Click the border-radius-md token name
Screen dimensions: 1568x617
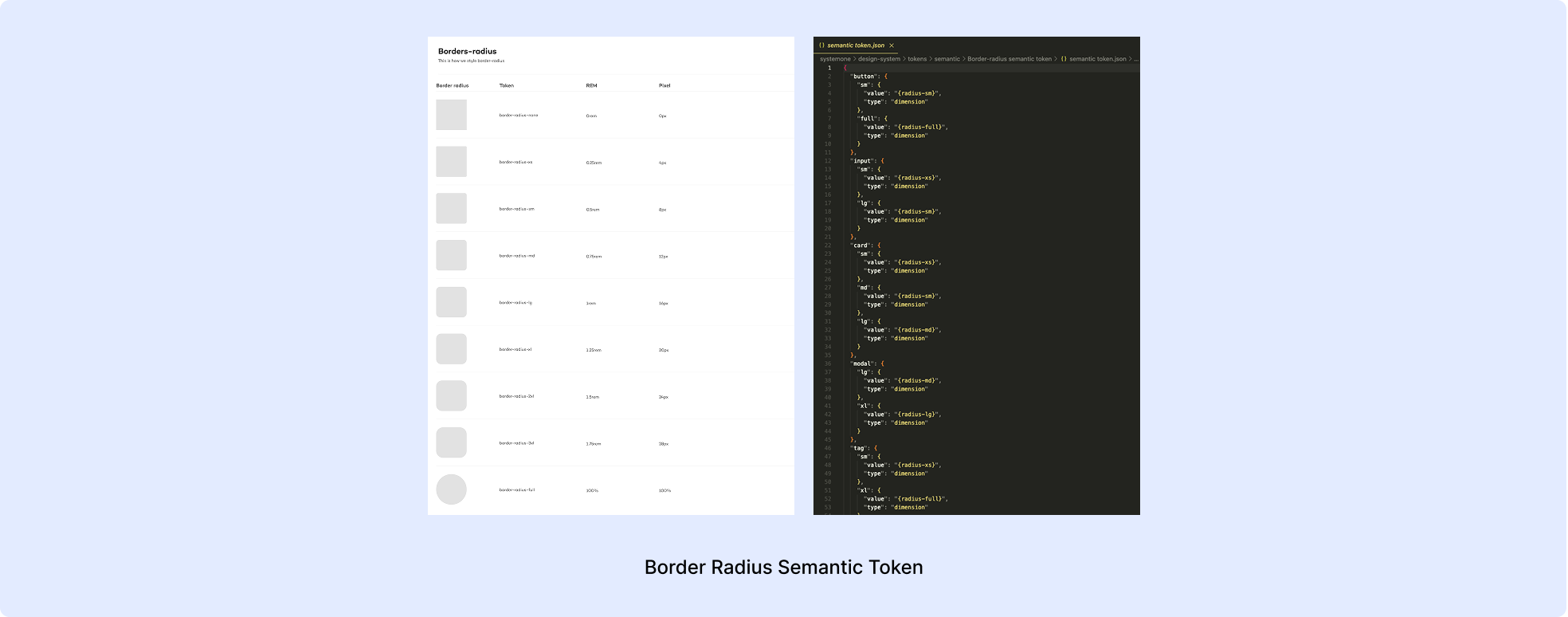(516, 256)
